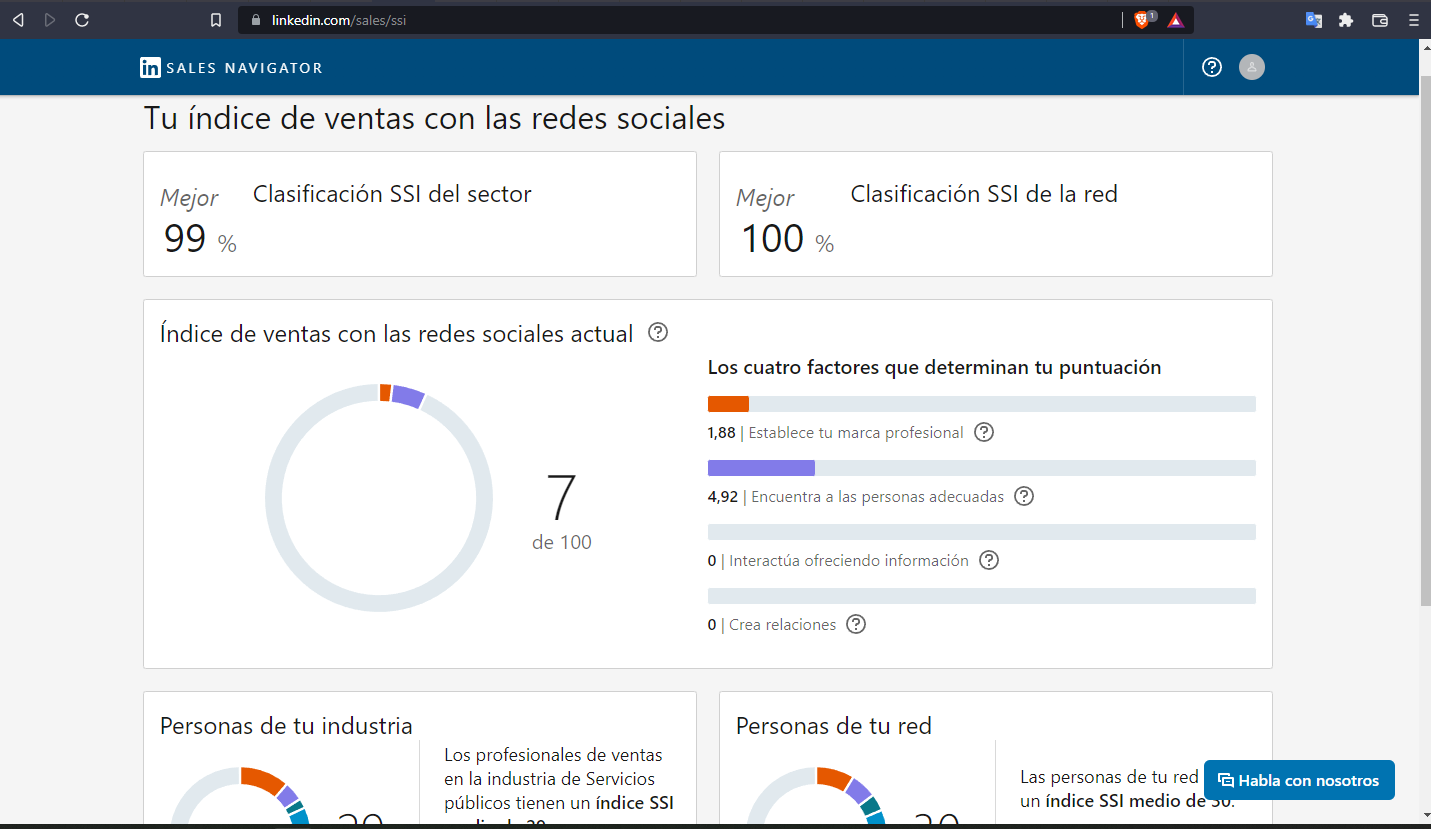Click the empty Crea relaciones progress bar
The width and height of the screenshot is (1431, 829).
click(982, 596)
